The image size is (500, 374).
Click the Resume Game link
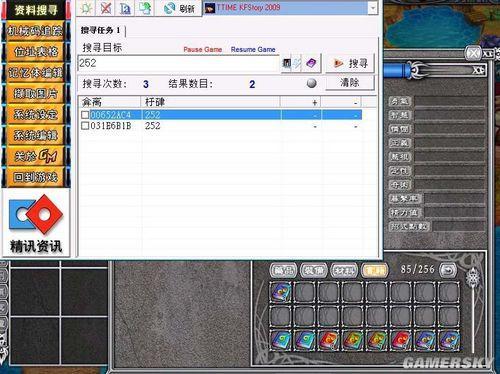[x=253, y=49]
